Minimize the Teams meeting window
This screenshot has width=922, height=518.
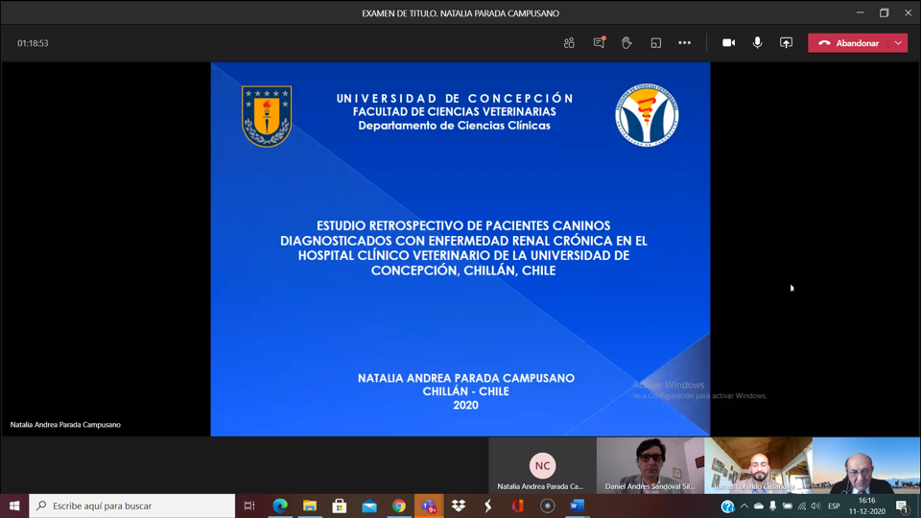(x=860, y=12)
